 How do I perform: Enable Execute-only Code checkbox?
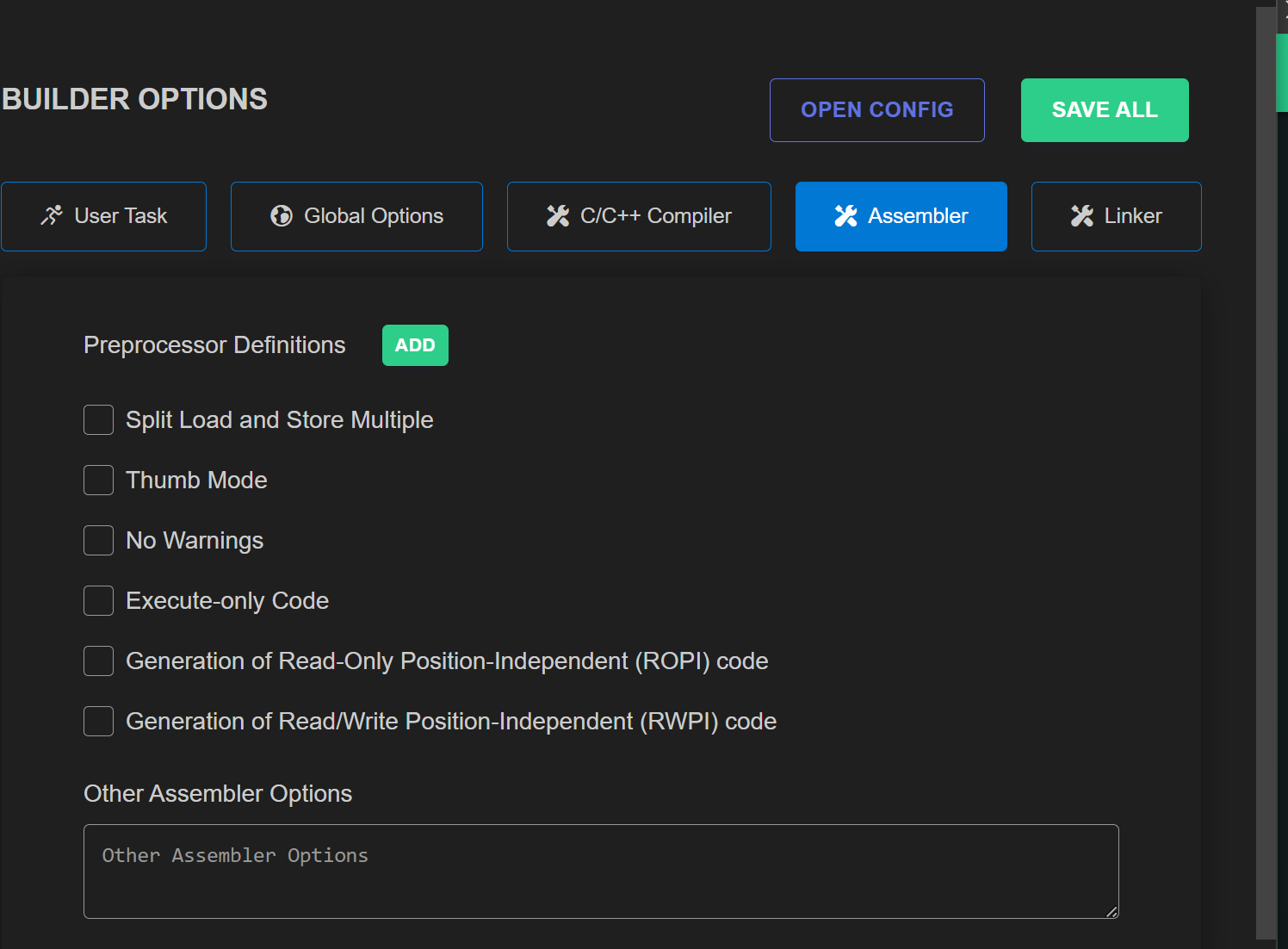coord(98,601)
